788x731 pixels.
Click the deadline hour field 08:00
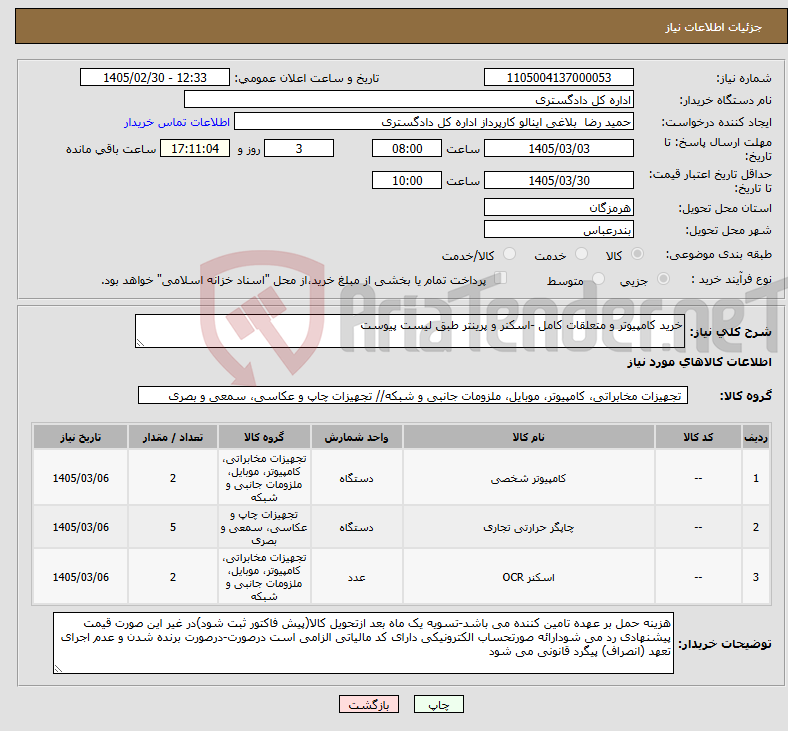click(x=407, y=148)
